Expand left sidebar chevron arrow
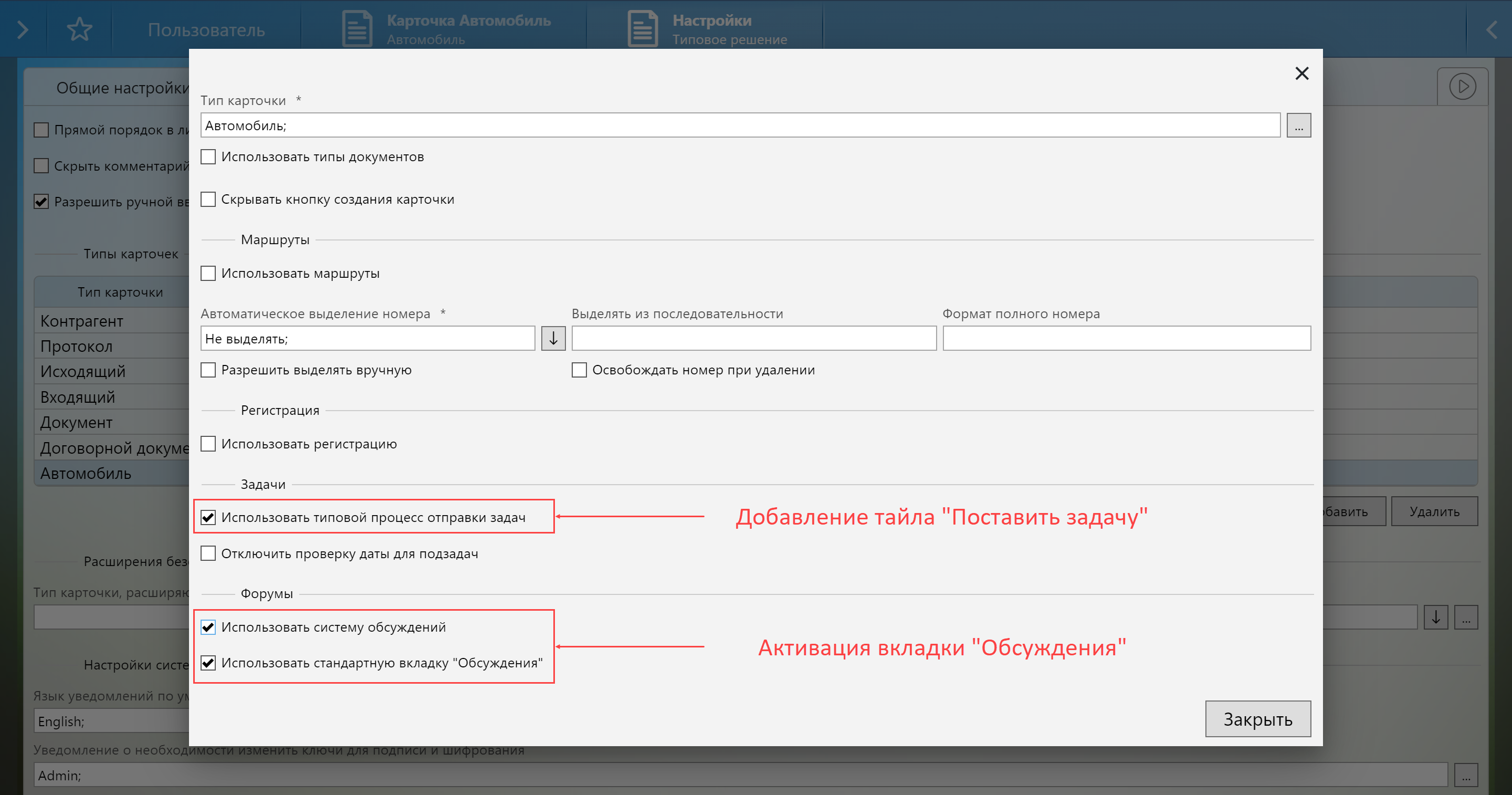Screen dimensions: 1512x795 22,29
